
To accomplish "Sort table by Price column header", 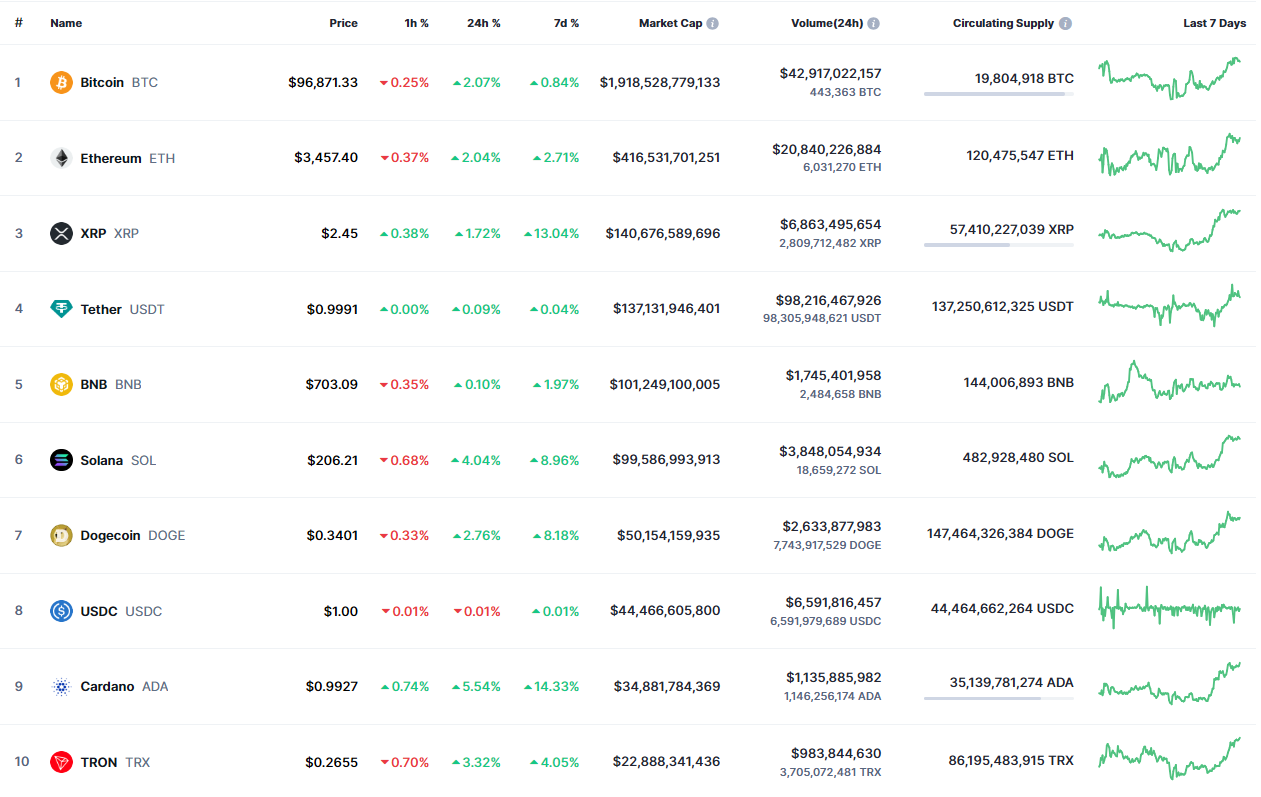I will 343,23.
